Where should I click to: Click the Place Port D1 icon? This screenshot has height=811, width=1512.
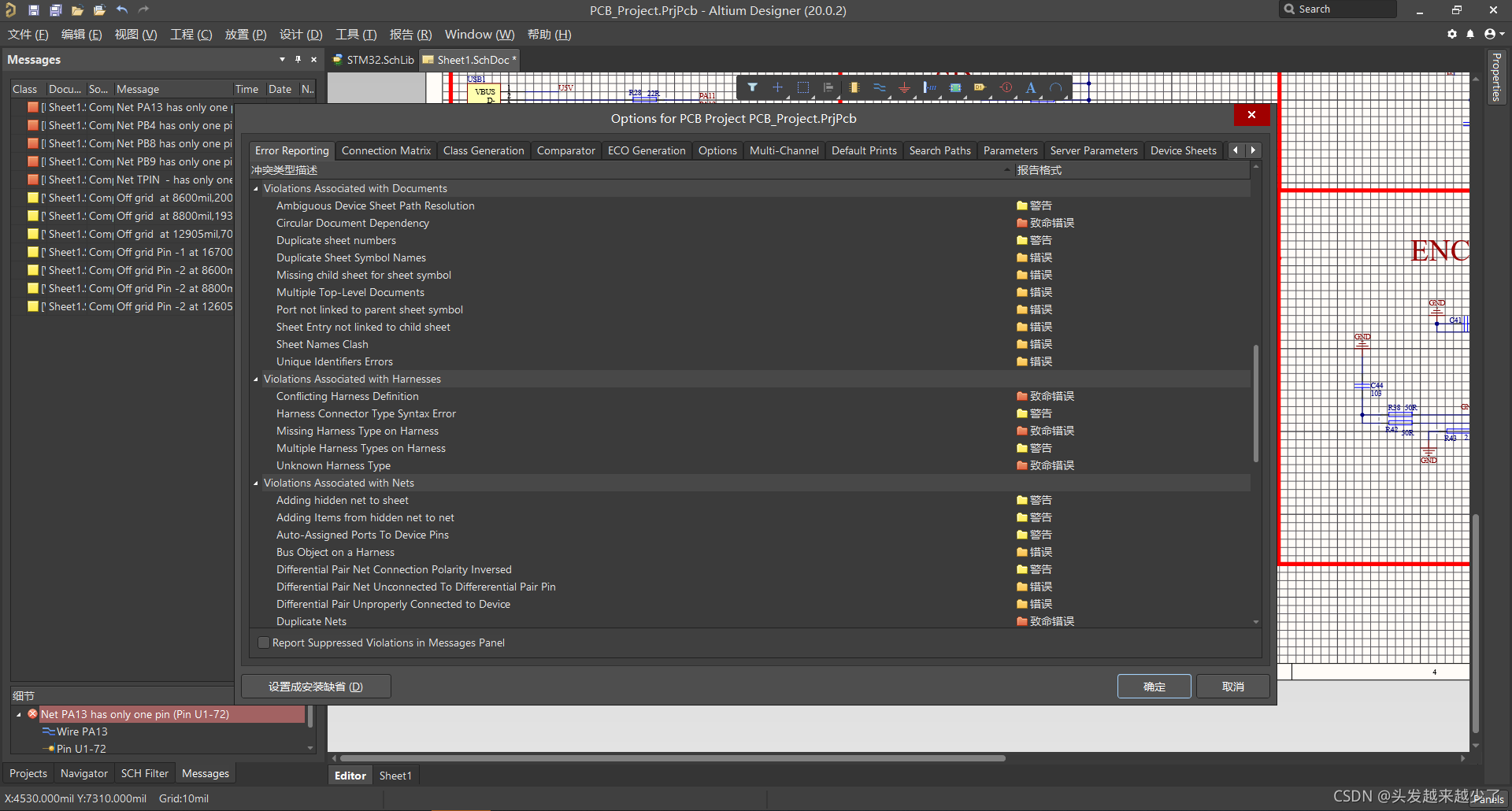pos(980,87)
